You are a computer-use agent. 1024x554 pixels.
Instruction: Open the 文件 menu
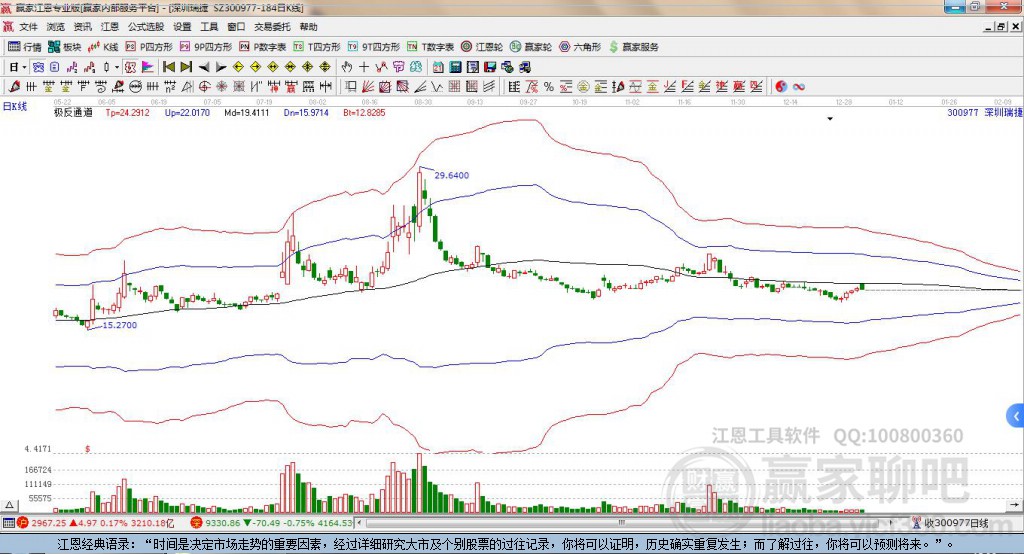[29, 27]
